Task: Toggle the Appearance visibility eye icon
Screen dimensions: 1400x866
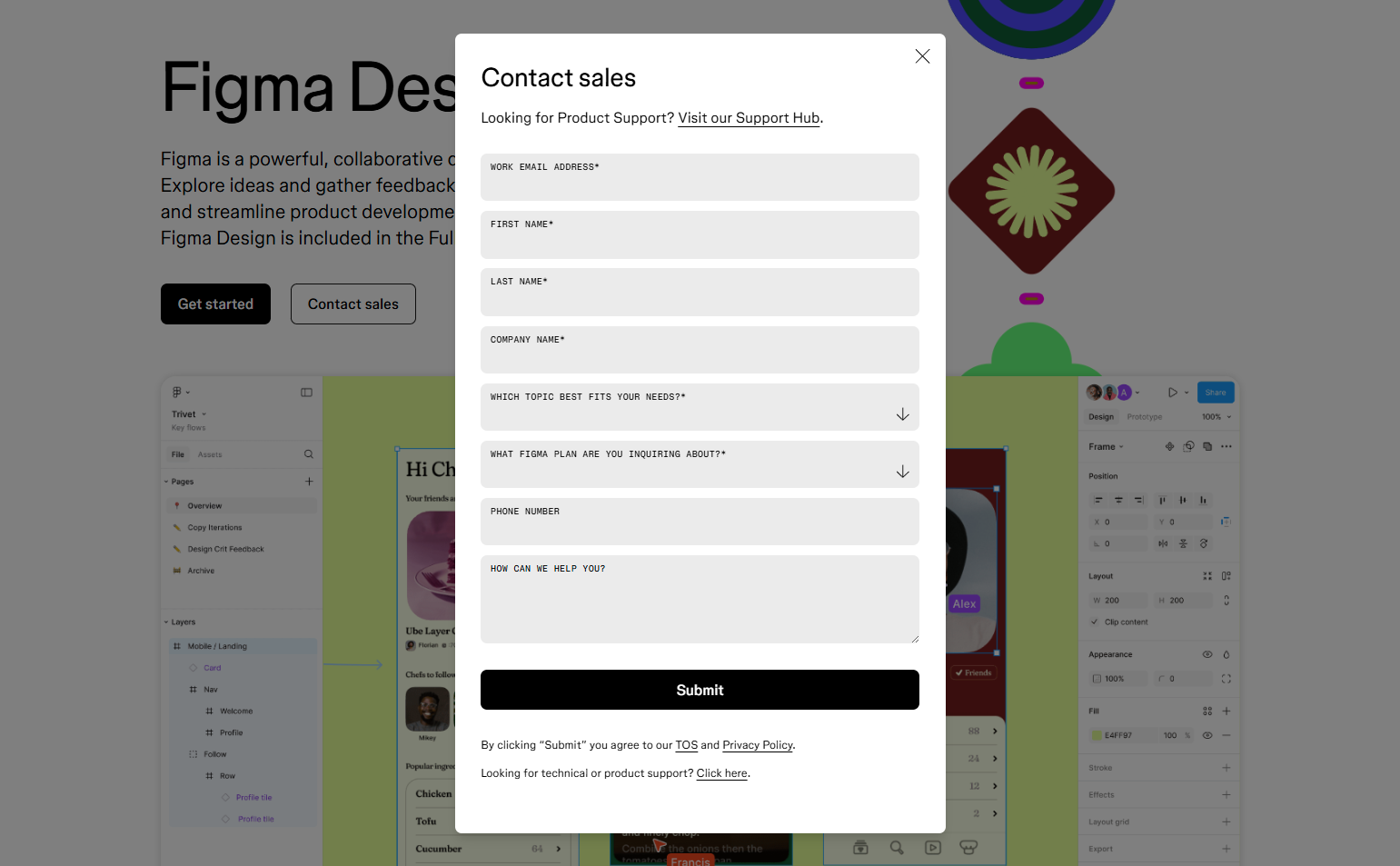Action: [1206, 654]
